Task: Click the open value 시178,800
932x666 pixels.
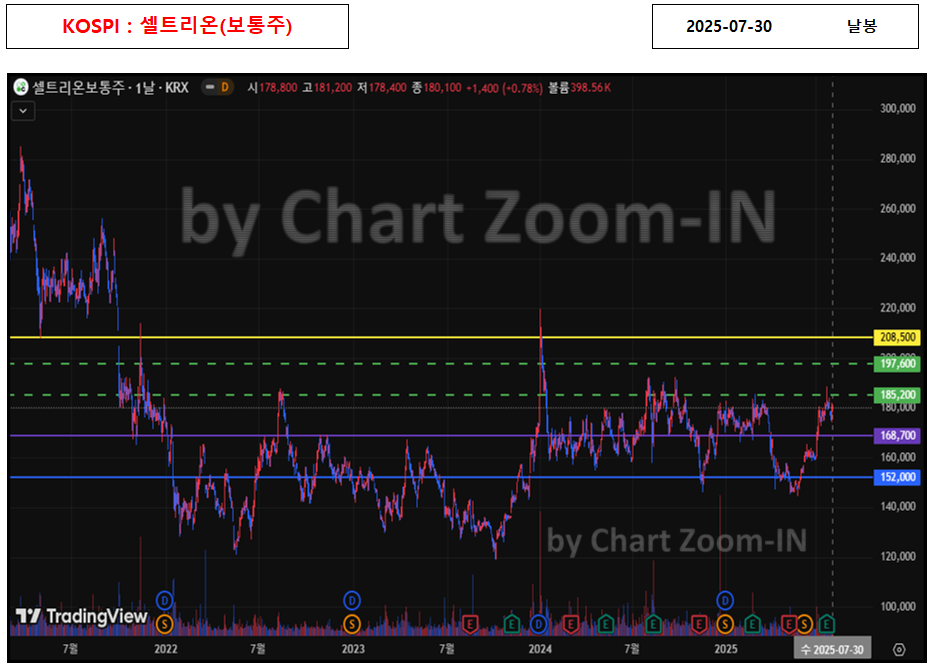Action: pos(272,88)
